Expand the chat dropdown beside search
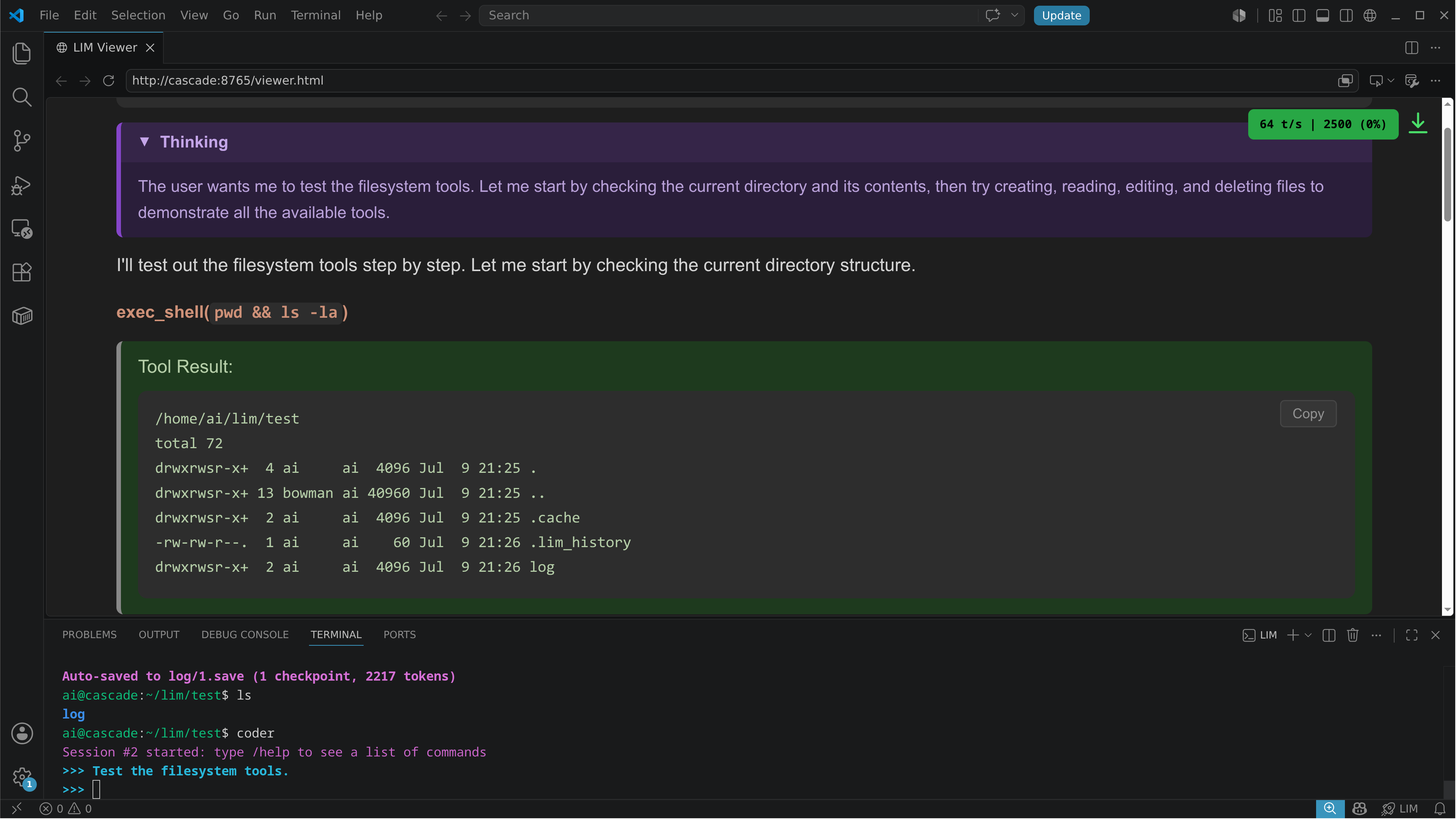Screen dimensions: 1456x819 pos(1015,15)
